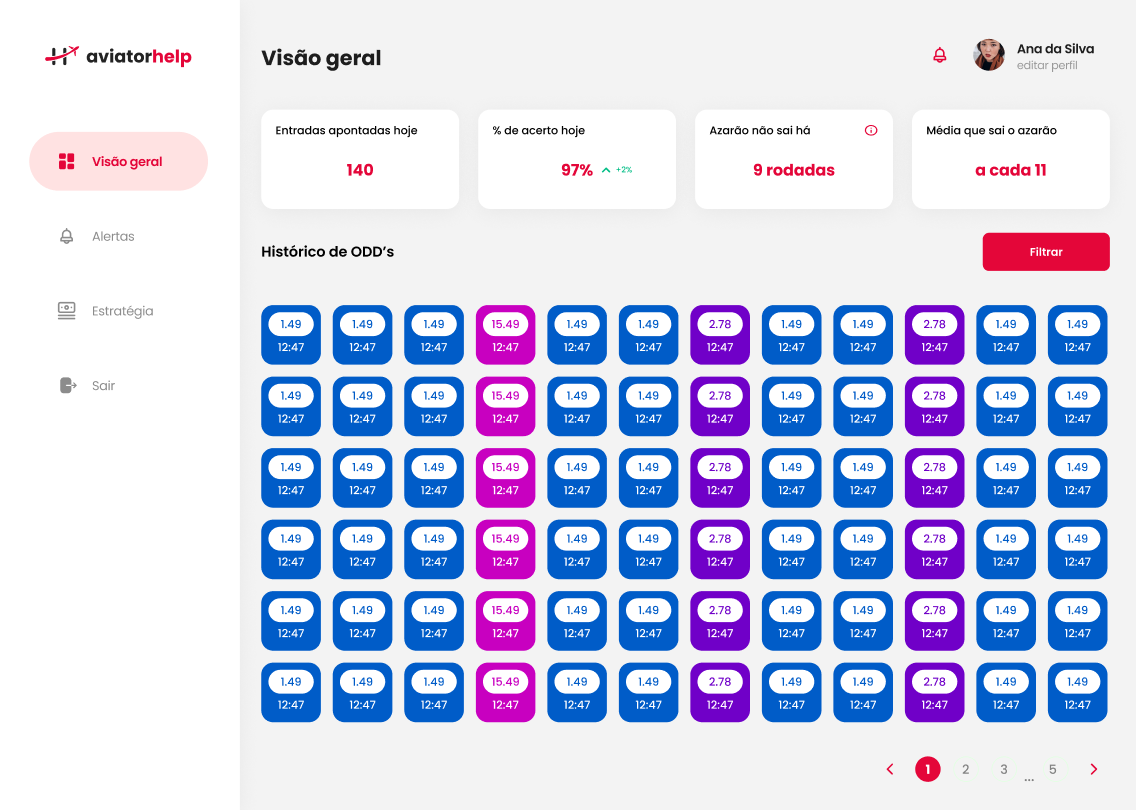Select the Estratégia menu item
Viewport: 1136px width, 810px height.
[122, 311]
